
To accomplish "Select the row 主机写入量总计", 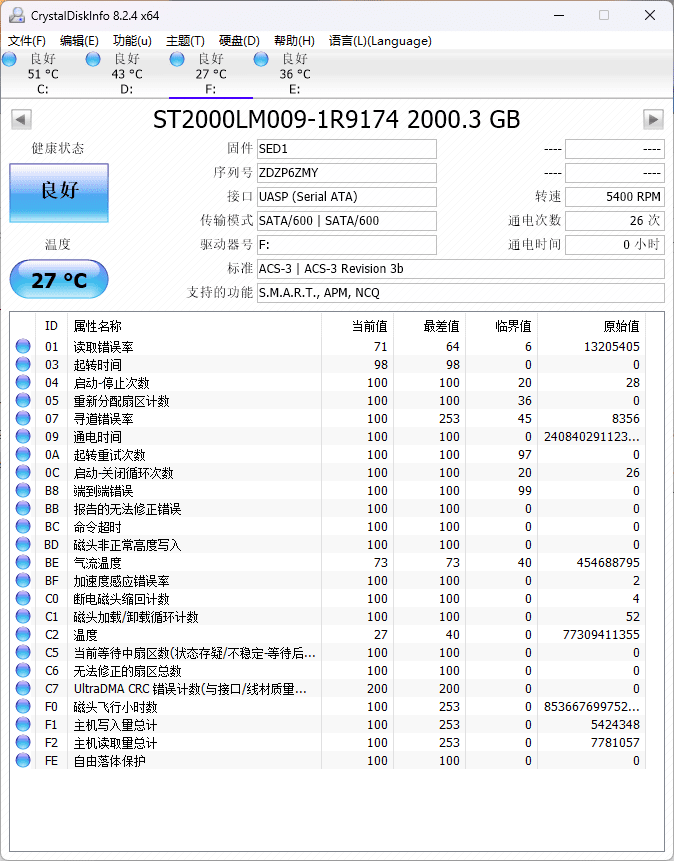I will tap(327, 724).
